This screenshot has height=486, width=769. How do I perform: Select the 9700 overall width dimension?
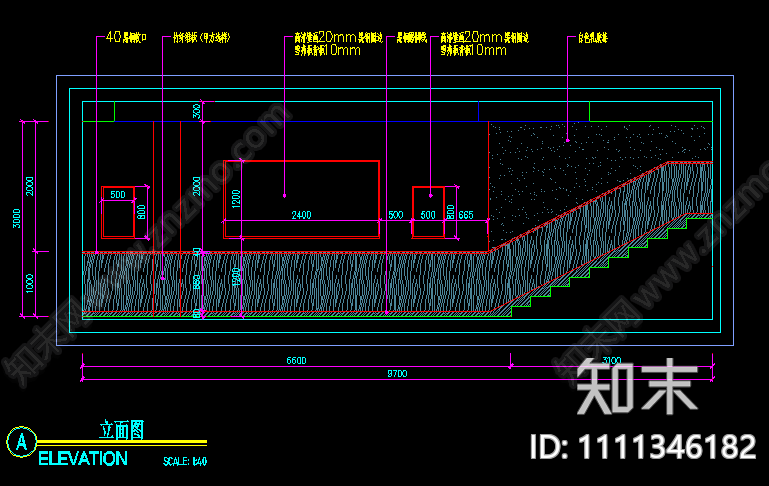(x=397, y=374)
